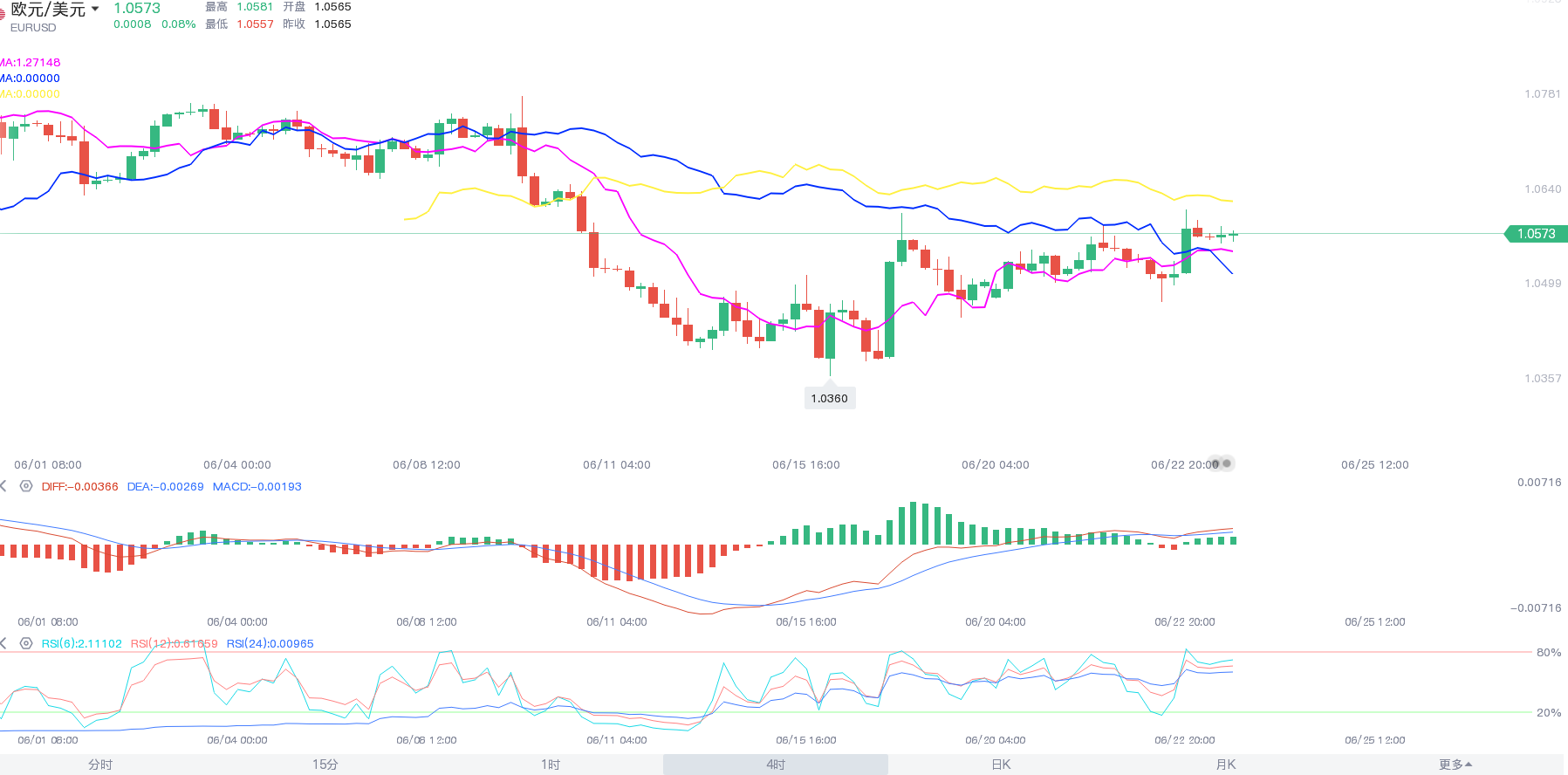Click the MACD:-0.00193 value
The height and width of the screenshot is (775, 1568).
(257, 487)
